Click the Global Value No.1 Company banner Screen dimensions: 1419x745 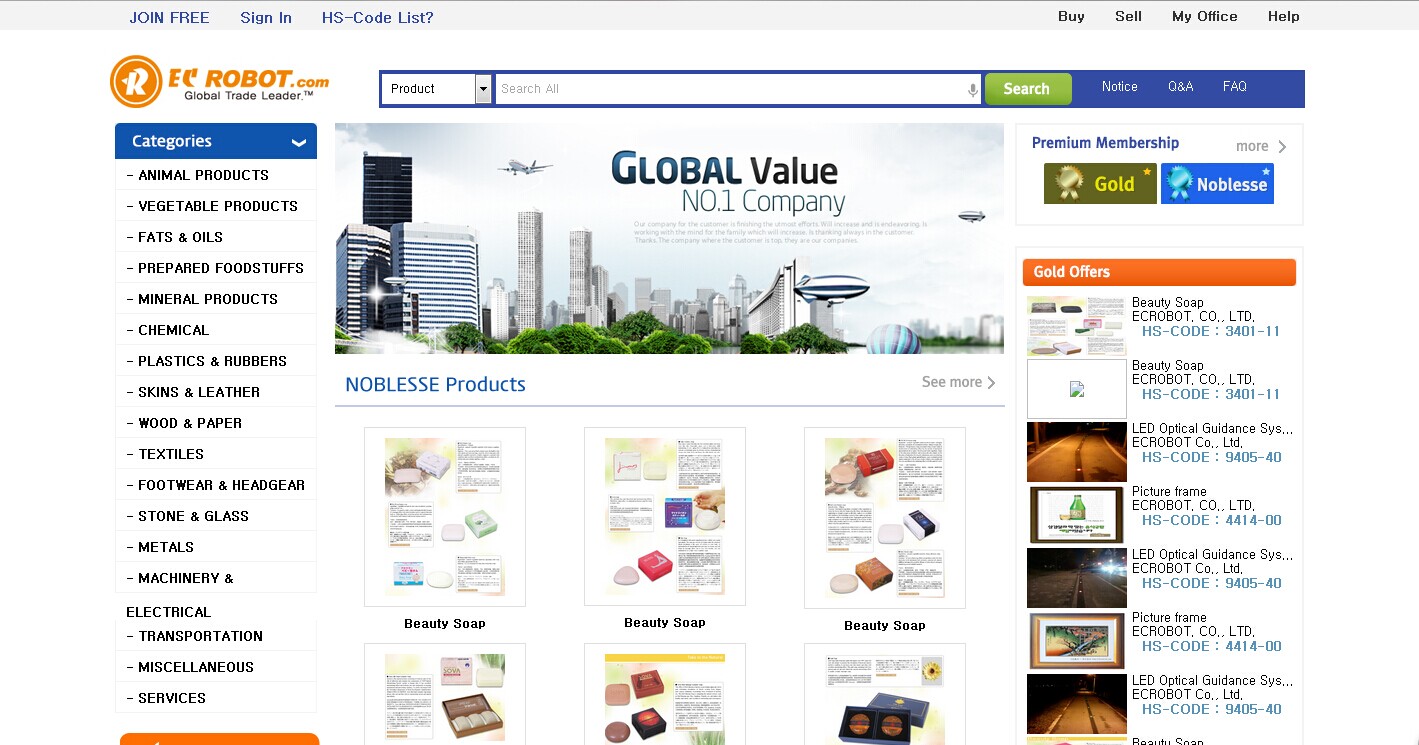pos(669,238)
